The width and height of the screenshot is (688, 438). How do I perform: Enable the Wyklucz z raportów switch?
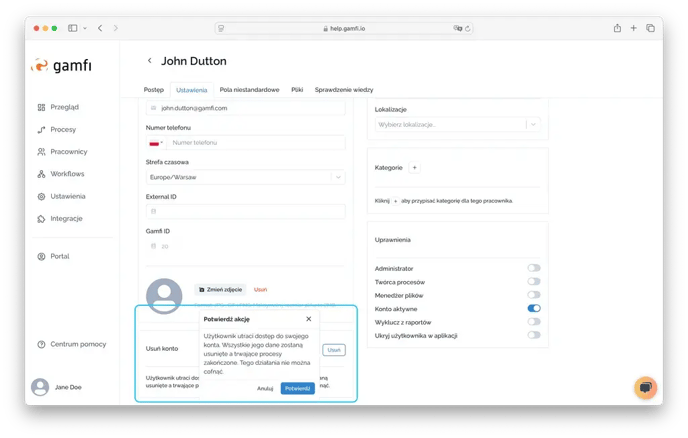click(534, 322)
